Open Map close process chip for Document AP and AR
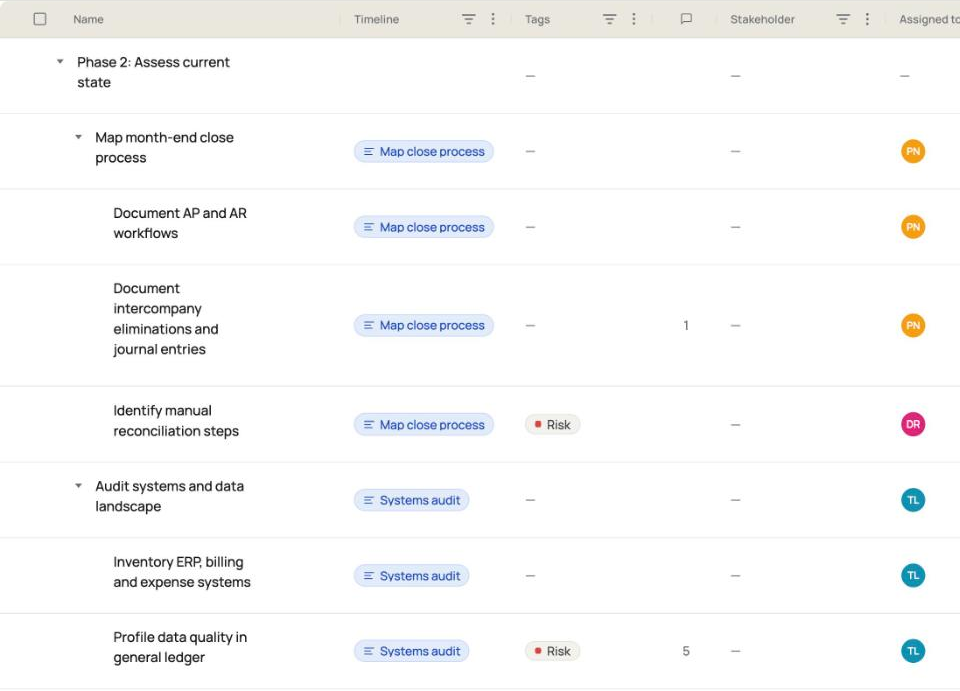 tap(424, 227)
